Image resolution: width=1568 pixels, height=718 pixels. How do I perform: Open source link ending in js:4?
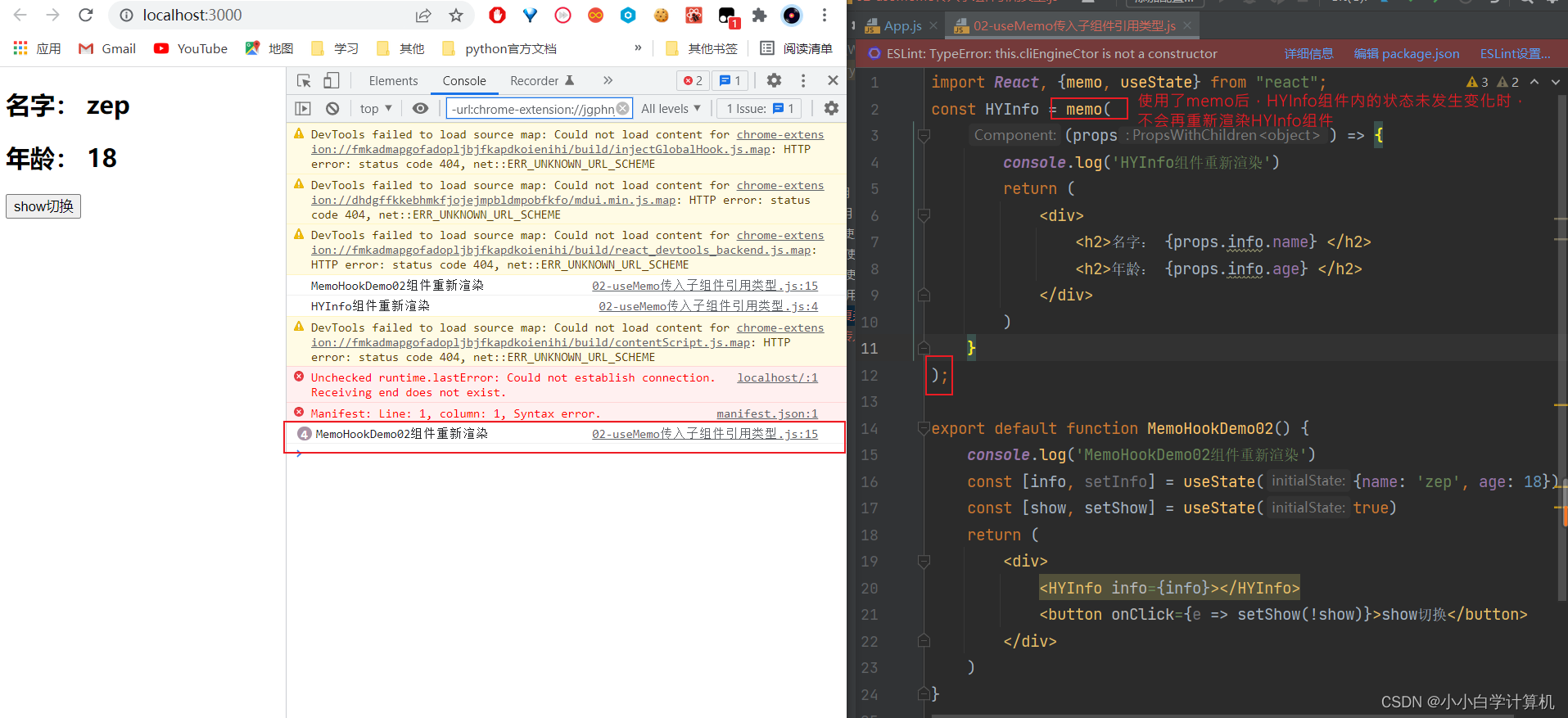coord(708,306)
